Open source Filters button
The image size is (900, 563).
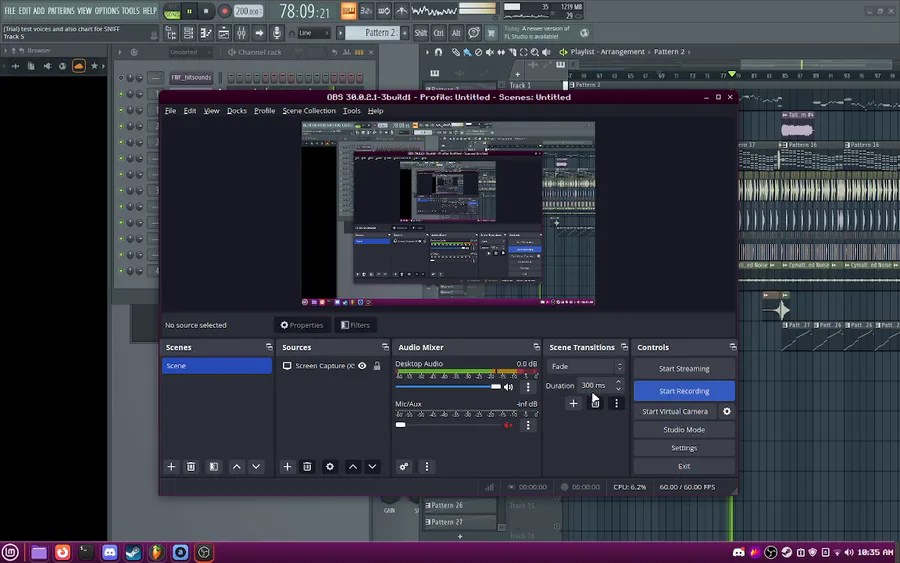pyautogui.click(x=355, y=325)
